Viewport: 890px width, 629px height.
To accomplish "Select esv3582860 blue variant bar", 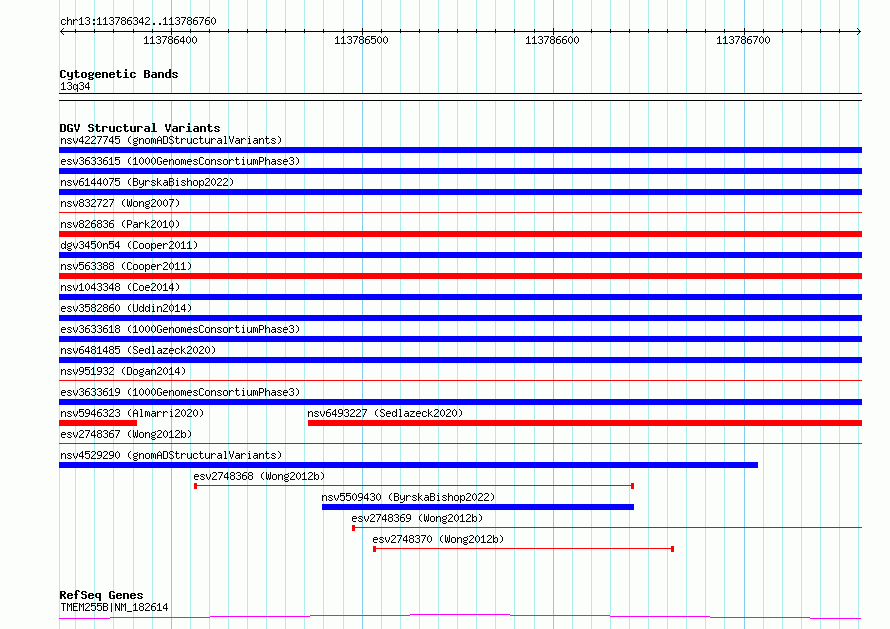I will click(460, 318).
